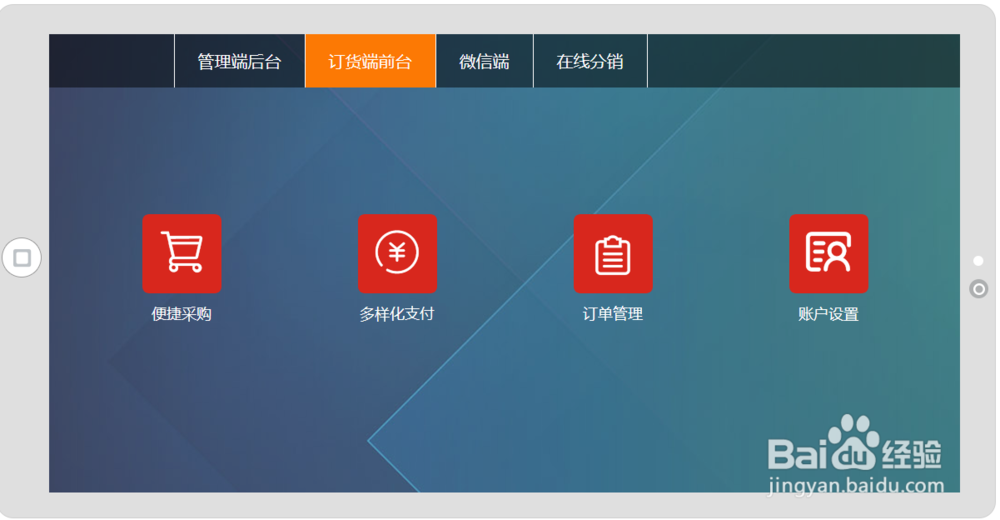Tap the tablet camera lens ring
1000x520 pixels.
(x=978, y=289)
